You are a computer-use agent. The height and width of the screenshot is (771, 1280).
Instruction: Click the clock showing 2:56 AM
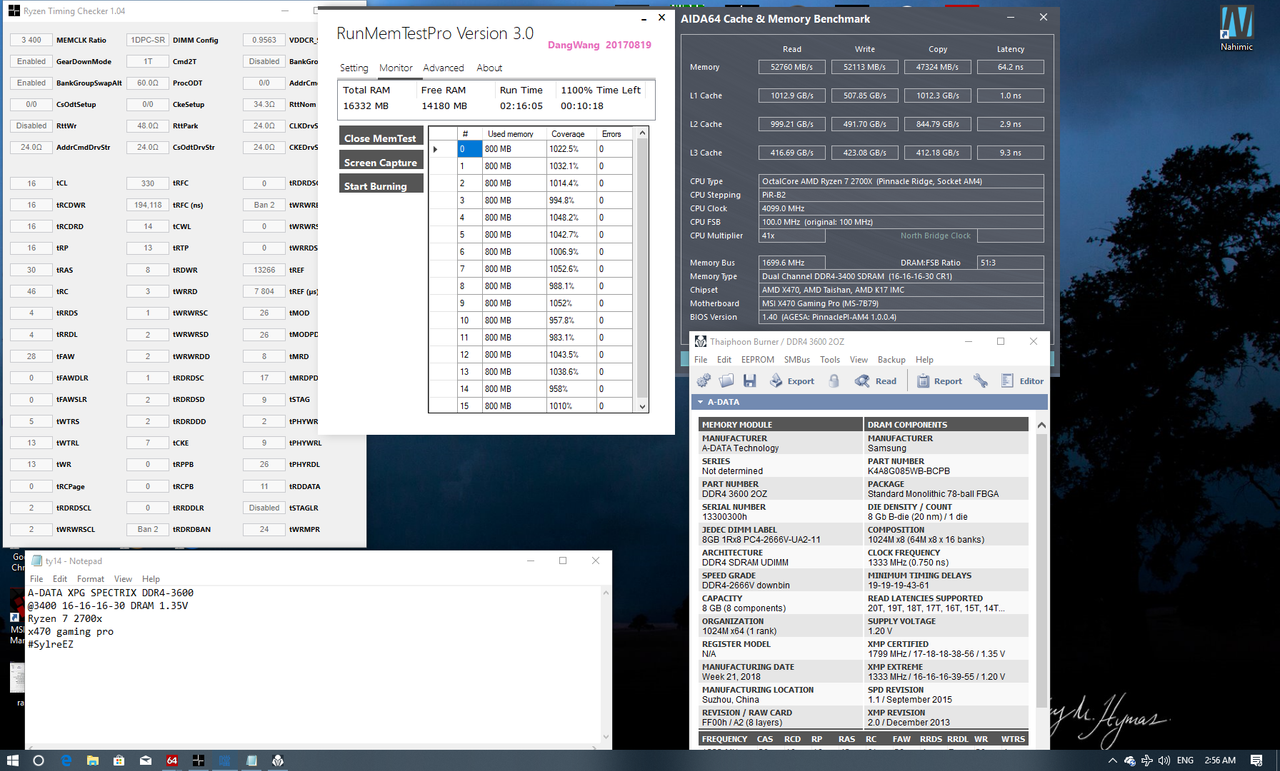(x=1220, y=761)
